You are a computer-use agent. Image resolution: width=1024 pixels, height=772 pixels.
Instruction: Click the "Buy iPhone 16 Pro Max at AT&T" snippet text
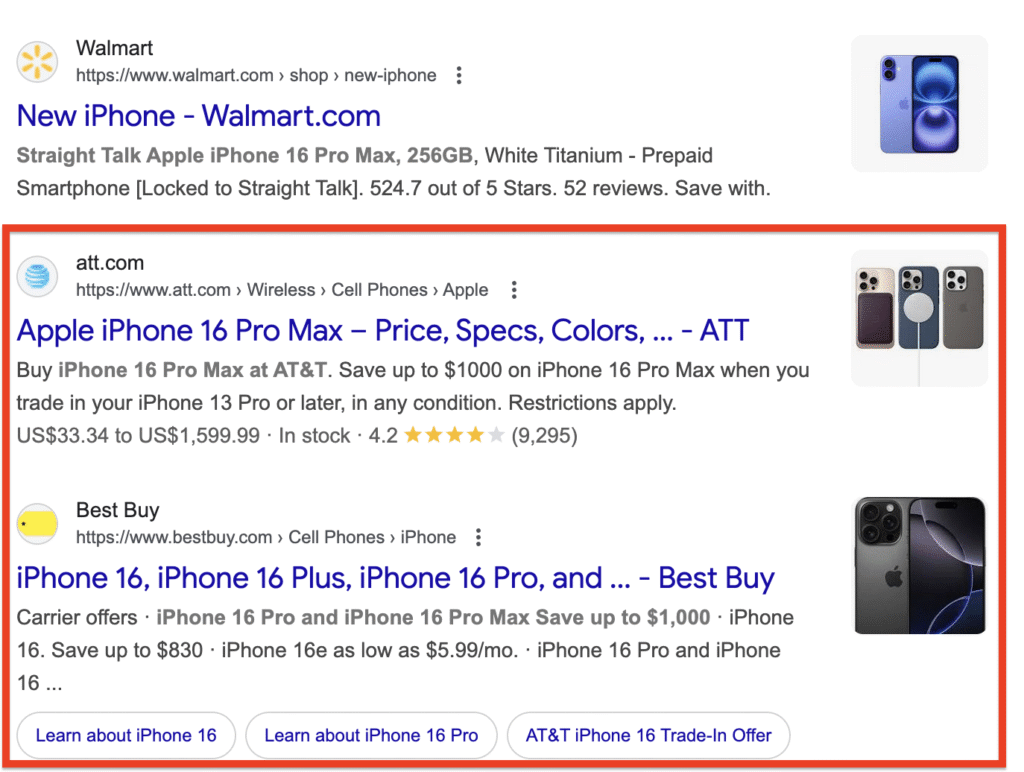tap(172, 370)
